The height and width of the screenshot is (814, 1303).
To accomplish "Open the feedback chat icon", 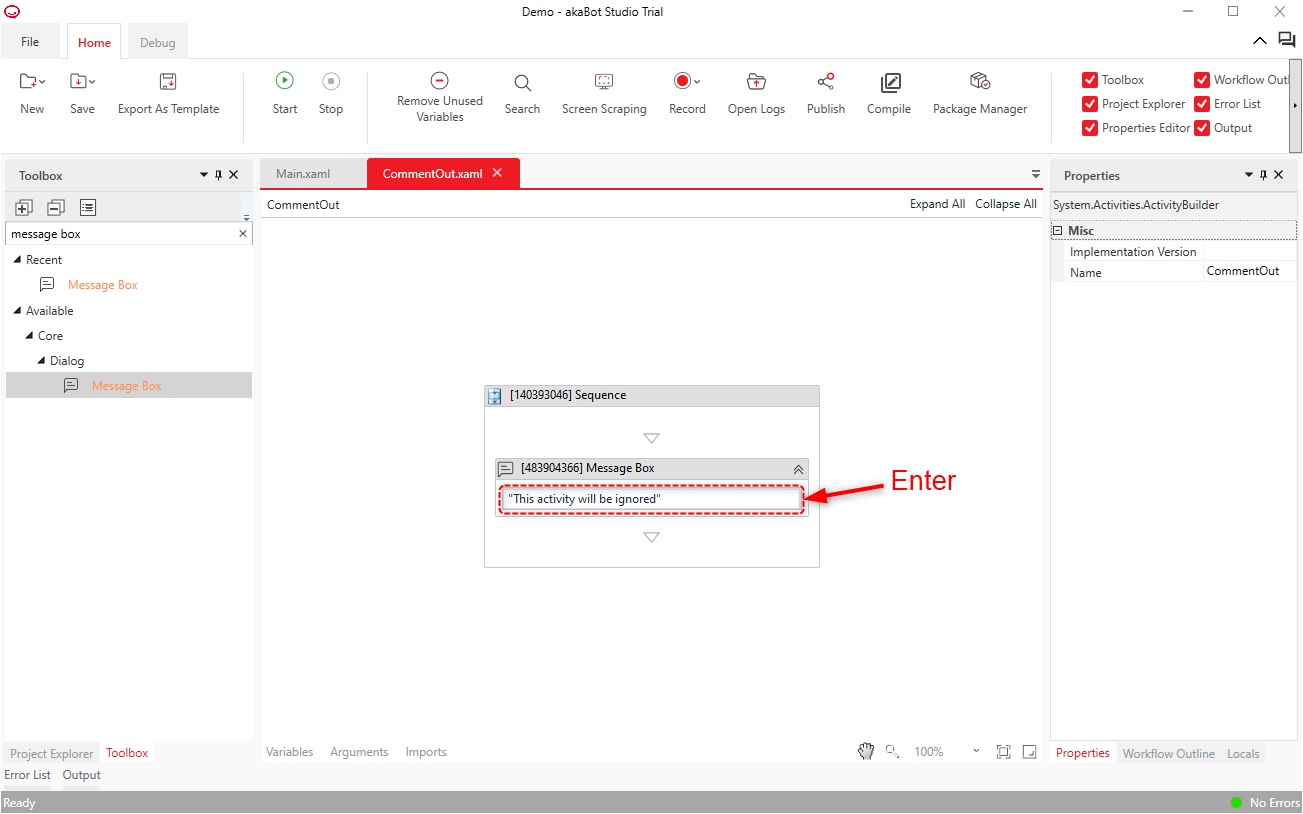I will (x=1287, y=40).
